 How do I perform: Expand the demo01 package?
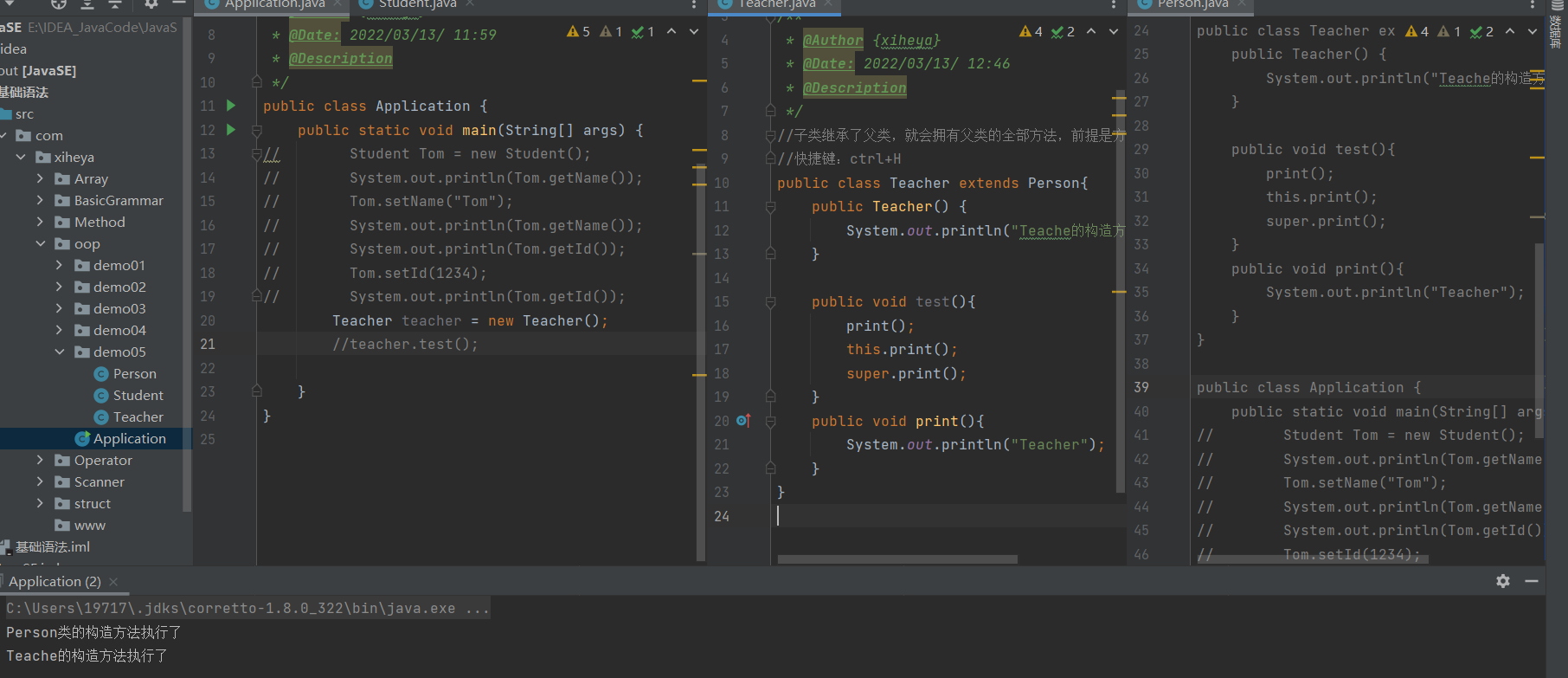click(59, 266)
